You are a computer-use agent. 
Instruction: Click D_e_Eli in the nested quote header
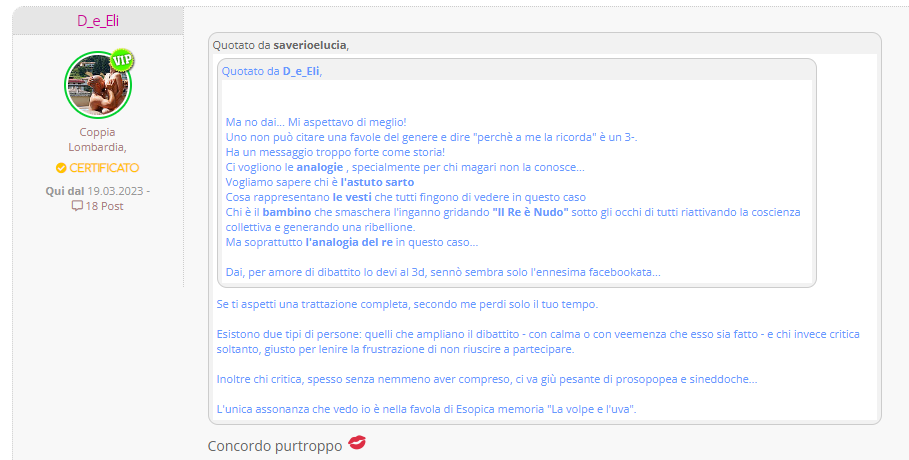(301, 71)
